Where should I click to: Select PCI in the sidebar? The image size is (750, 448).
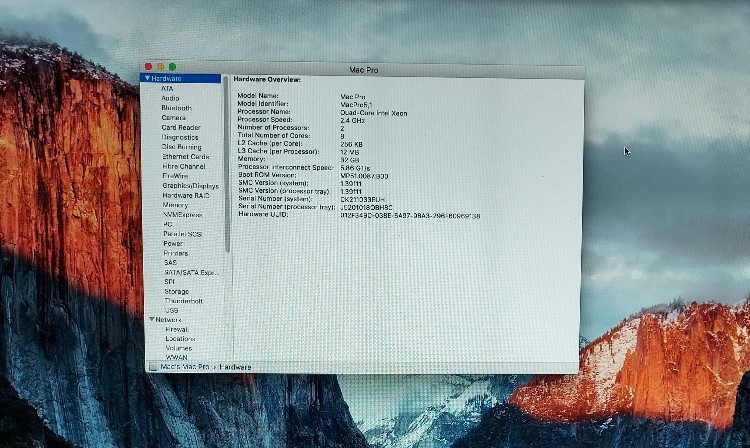168,224
